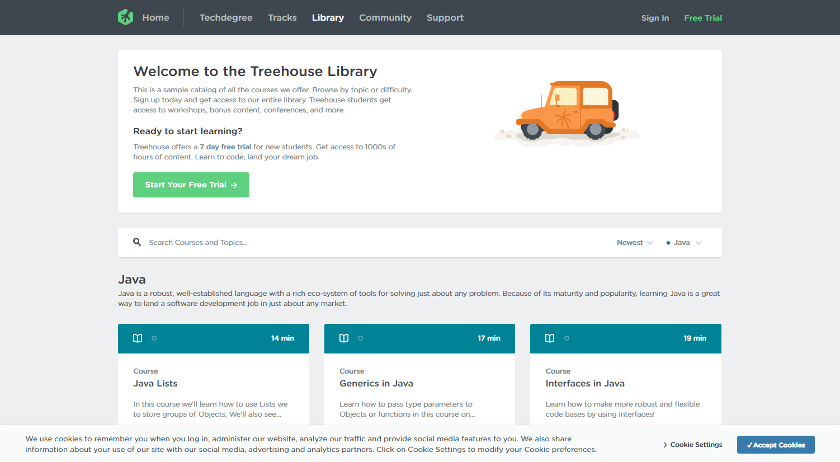Open the Tracks menu item

click(282, 18)
